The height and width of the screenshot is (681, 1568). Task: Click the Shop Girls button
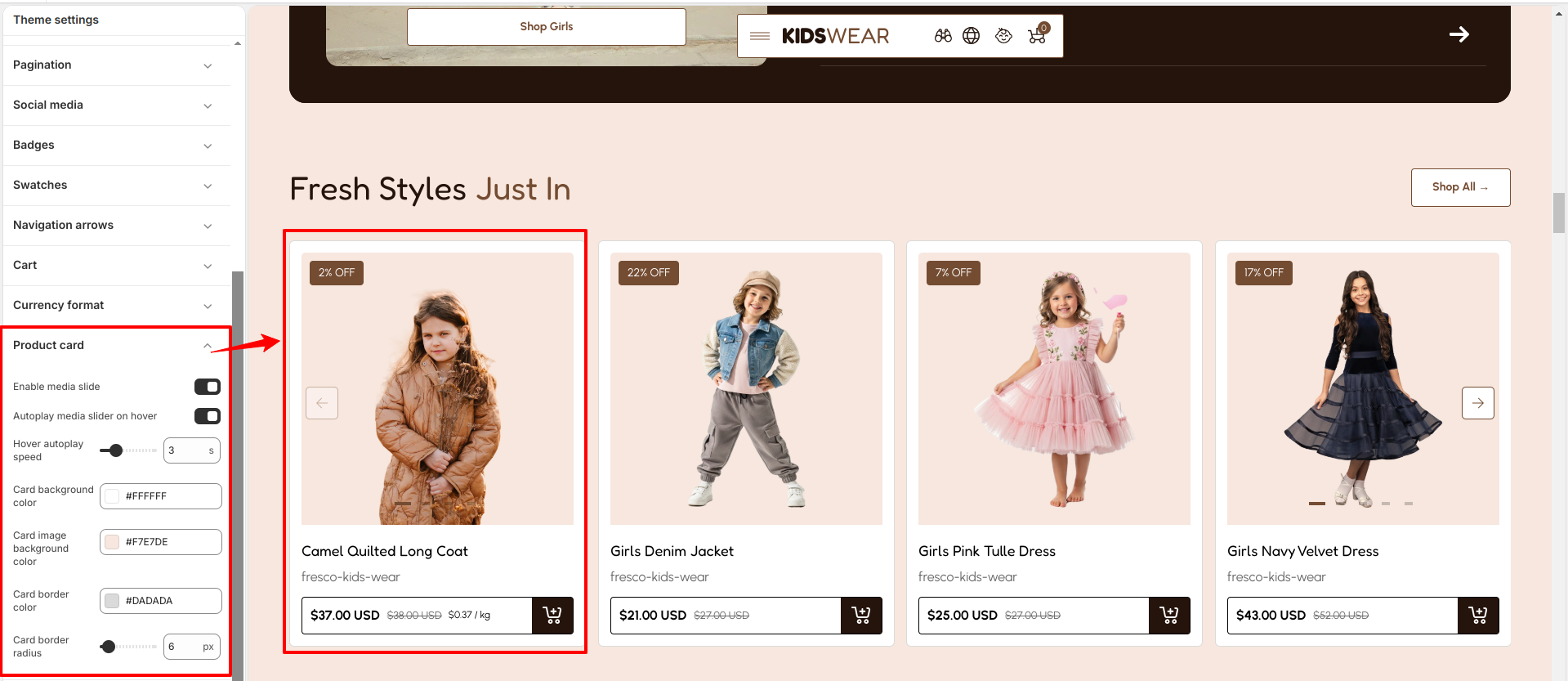click(x=547, y=27)
